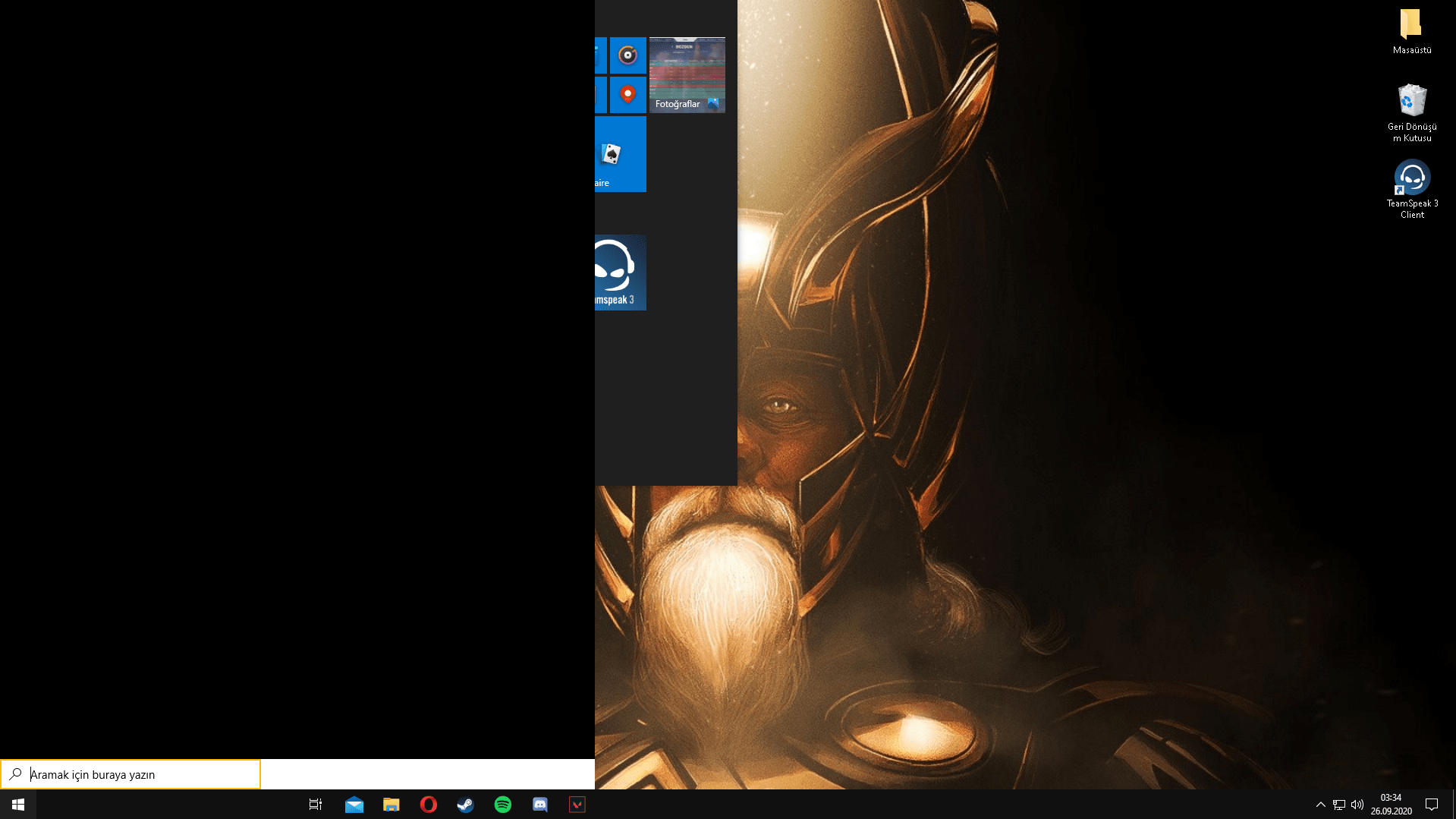Launch Spotify from the taskbar

[x=502, y=804]
